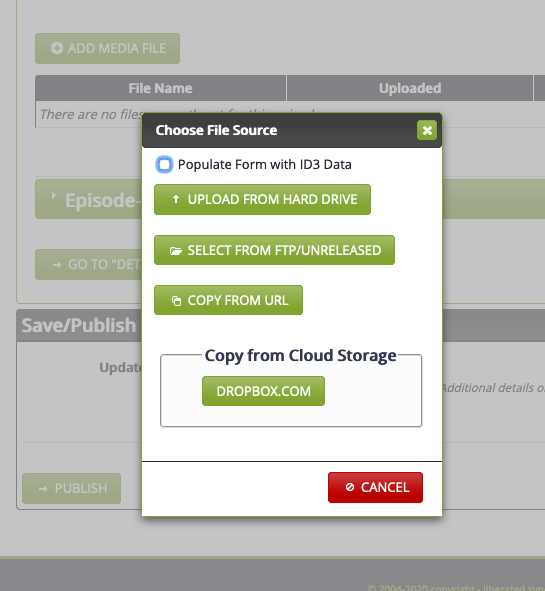
Task: Click the Publish button
Action: point(72,488)
